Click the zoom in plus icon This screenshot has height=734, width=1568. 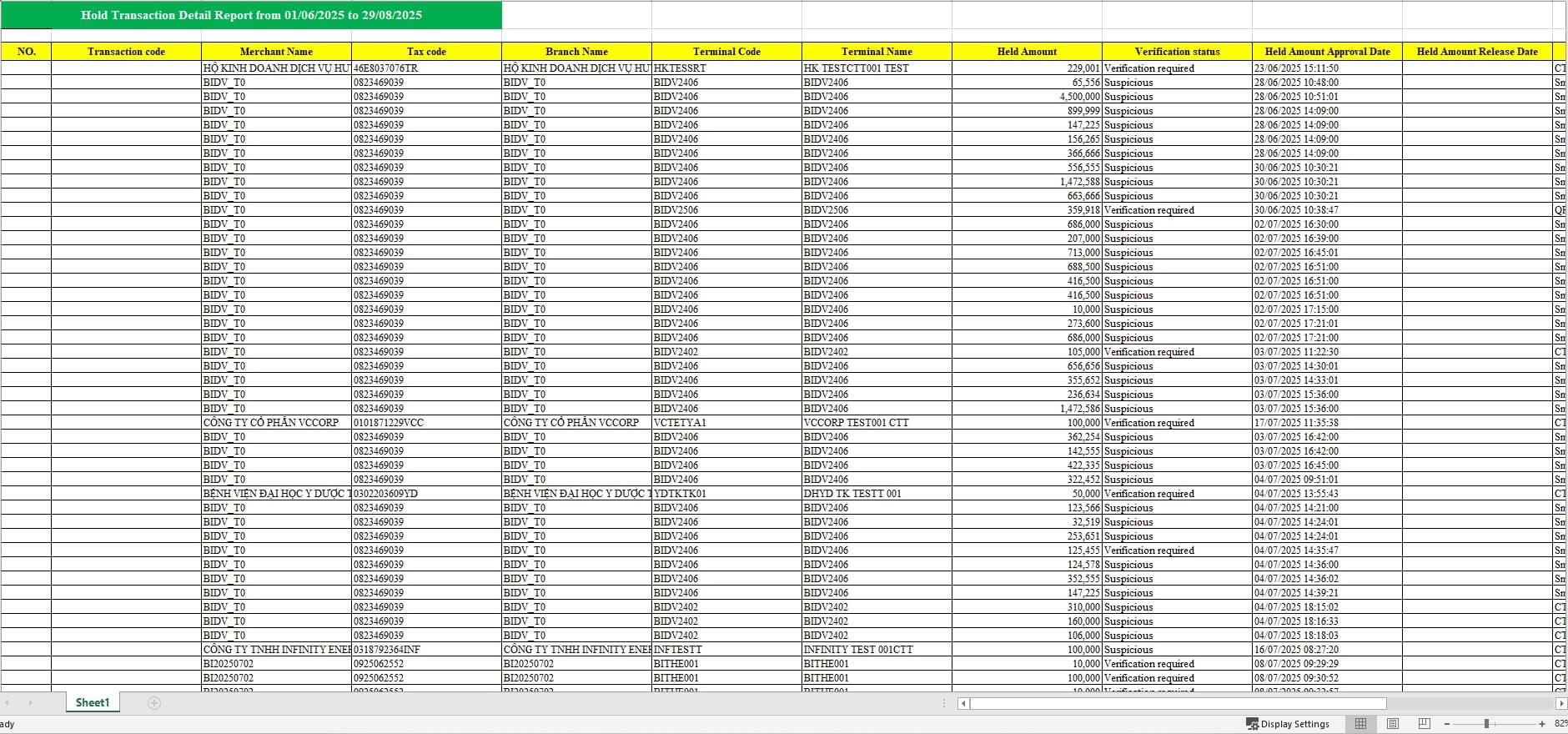point(1542,724)
